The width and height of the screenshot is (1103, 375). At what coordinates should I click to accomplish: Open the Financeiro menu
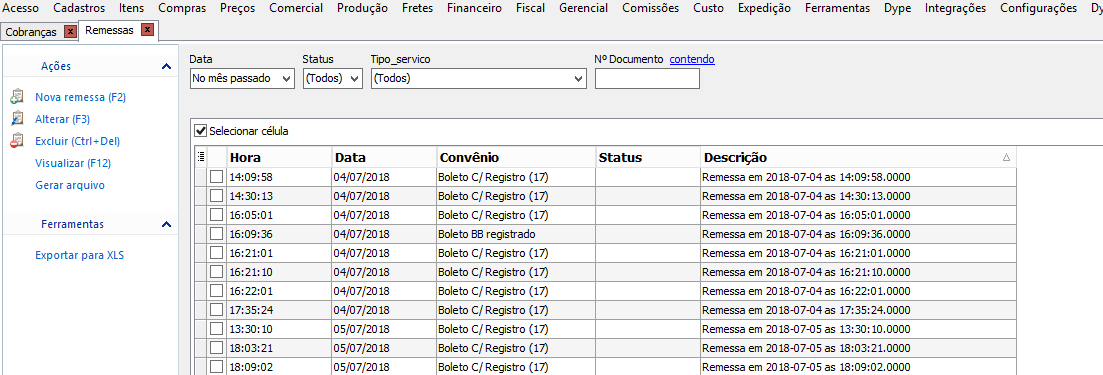(x=473, y=8)
